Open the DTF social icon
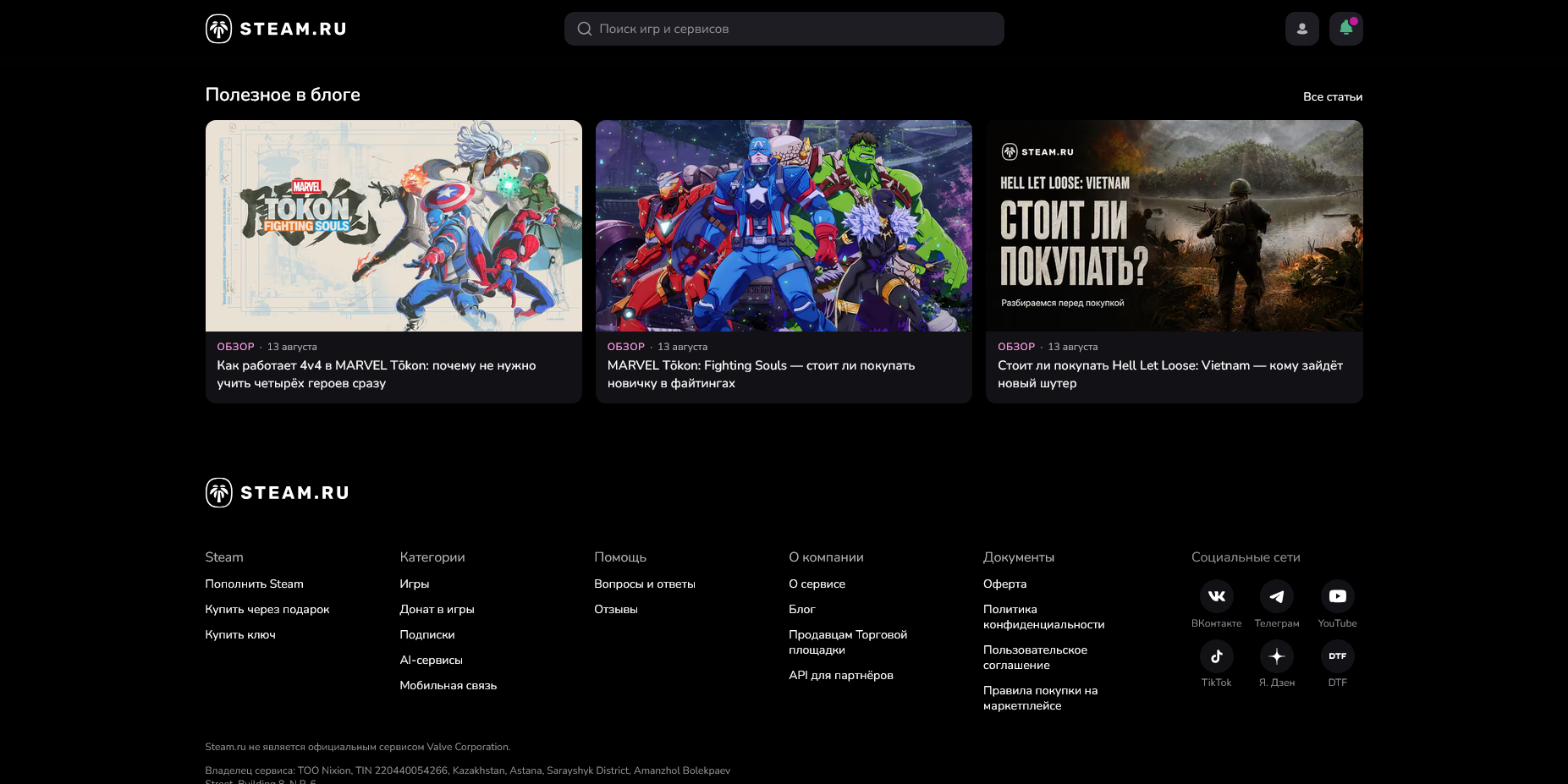The height and width of the screenshot is (784, 1568). [1337, 656]
